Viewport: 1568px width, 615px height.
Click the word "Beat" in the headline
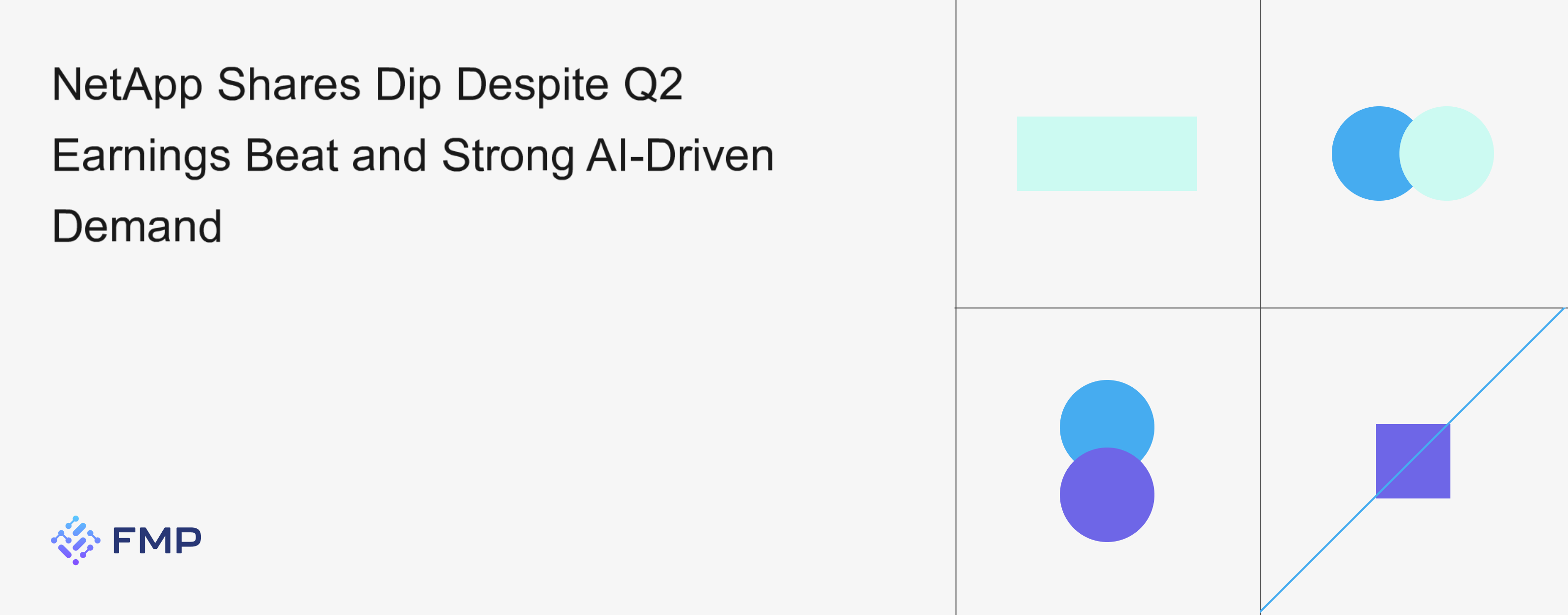[291, 156]
